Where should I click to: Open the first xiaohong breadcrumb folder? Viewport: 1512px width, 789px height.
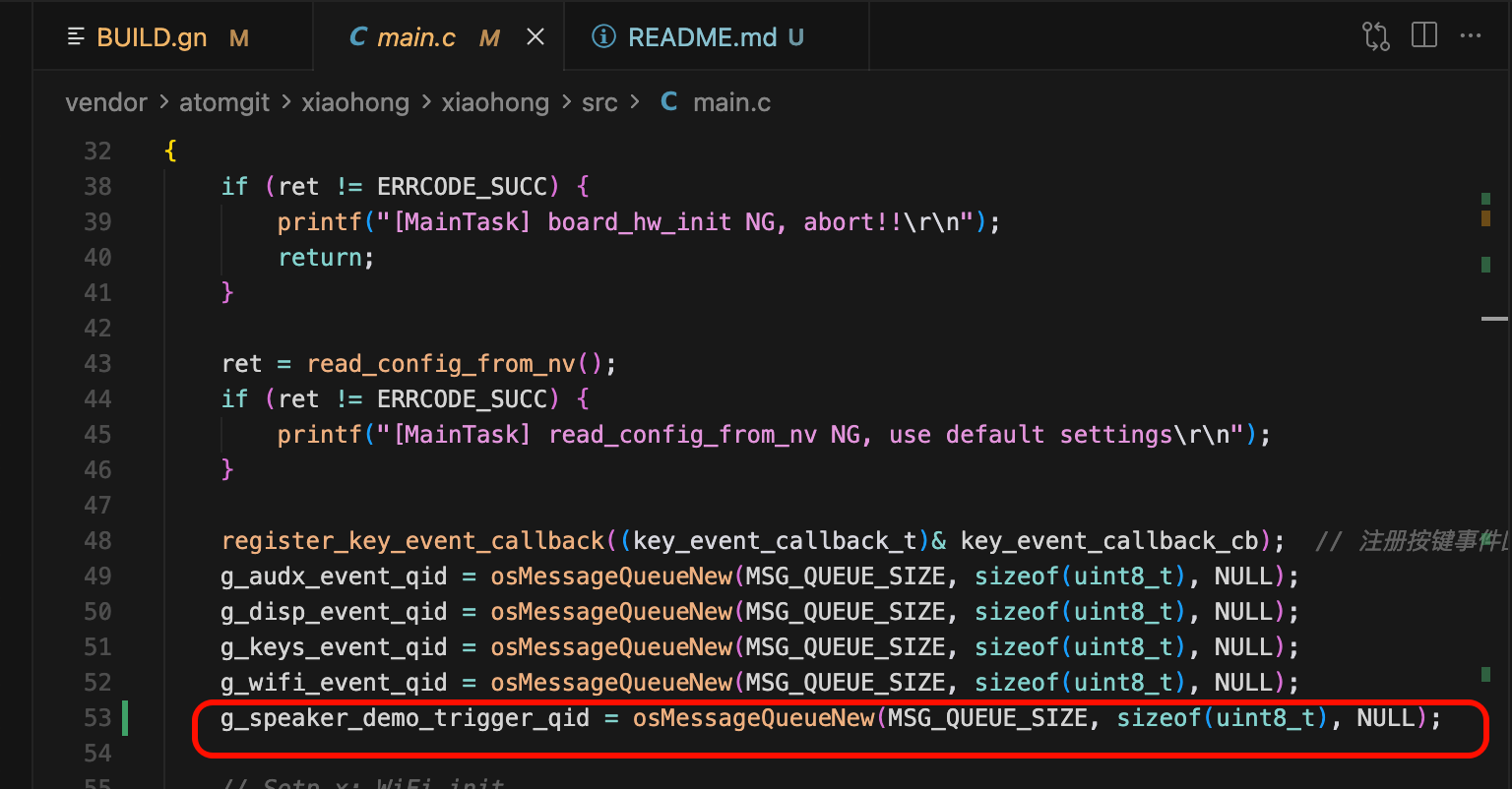355,102
